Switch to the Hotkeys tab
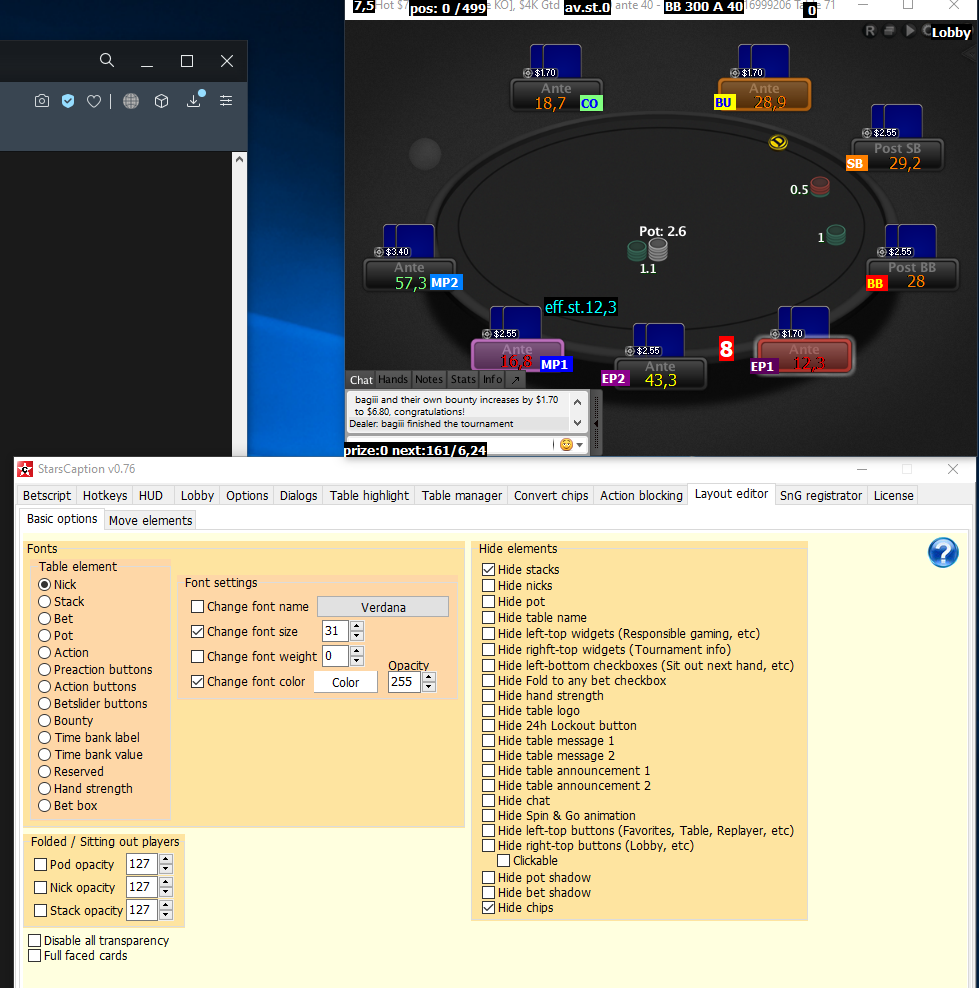The image size is (979, 988). (x=105, y=495)
